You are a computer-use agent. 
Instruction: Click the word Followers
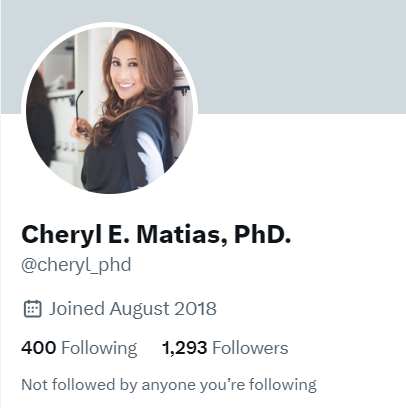click(x=250, y=348)
